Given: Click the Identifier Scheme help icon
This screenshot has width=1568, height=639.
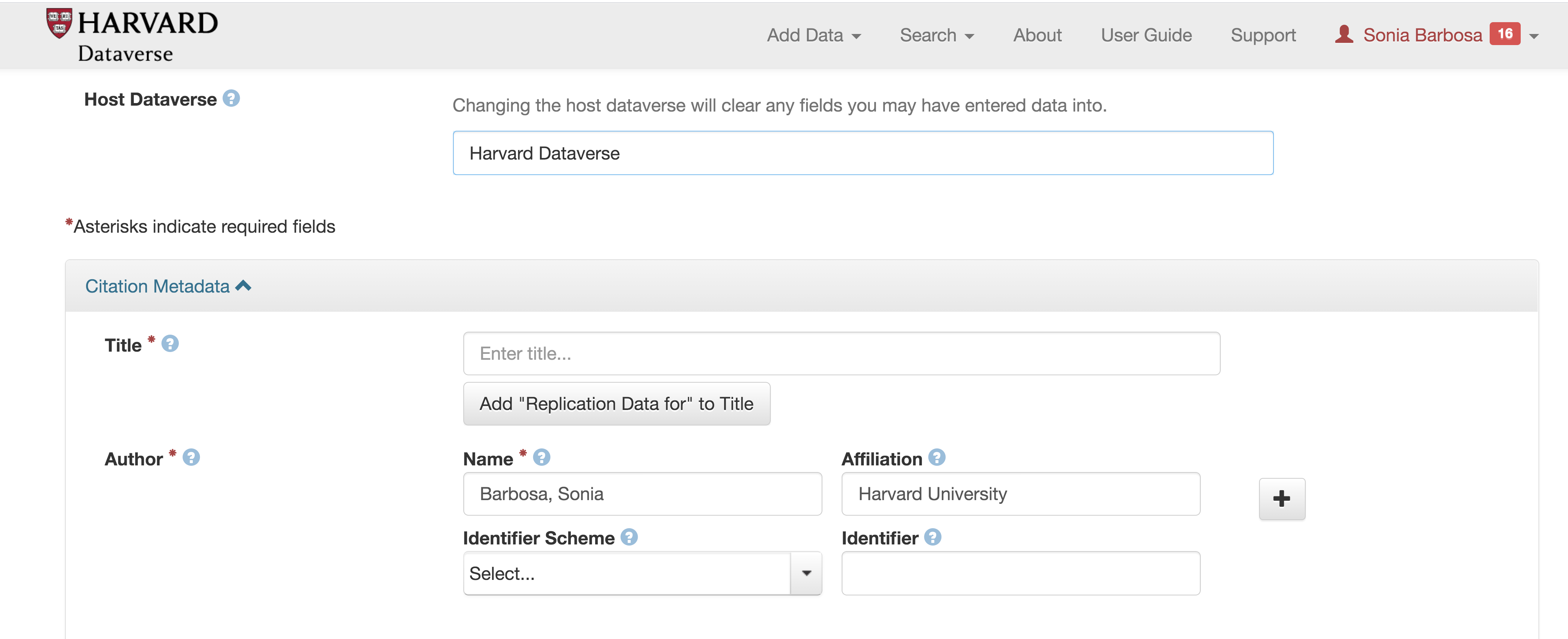Looking at the screenshot, I should click(x=630, y=537).
